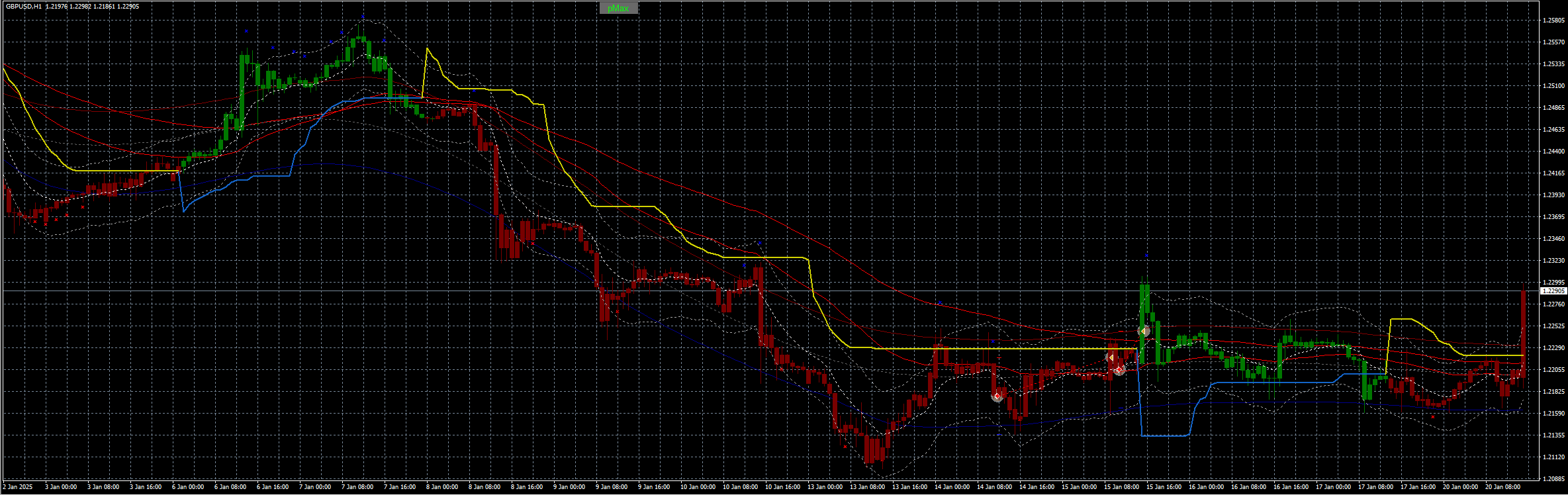Click the 6 Jan 16:00 time axis label

pos(273,487)
